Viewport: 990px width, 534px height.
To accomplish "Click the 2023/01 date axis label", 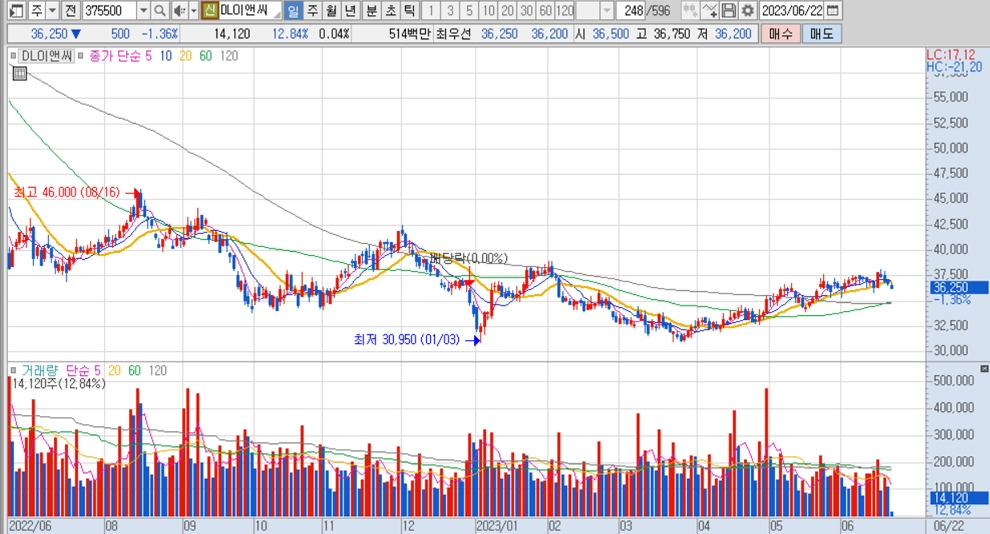I will point(497,526).
